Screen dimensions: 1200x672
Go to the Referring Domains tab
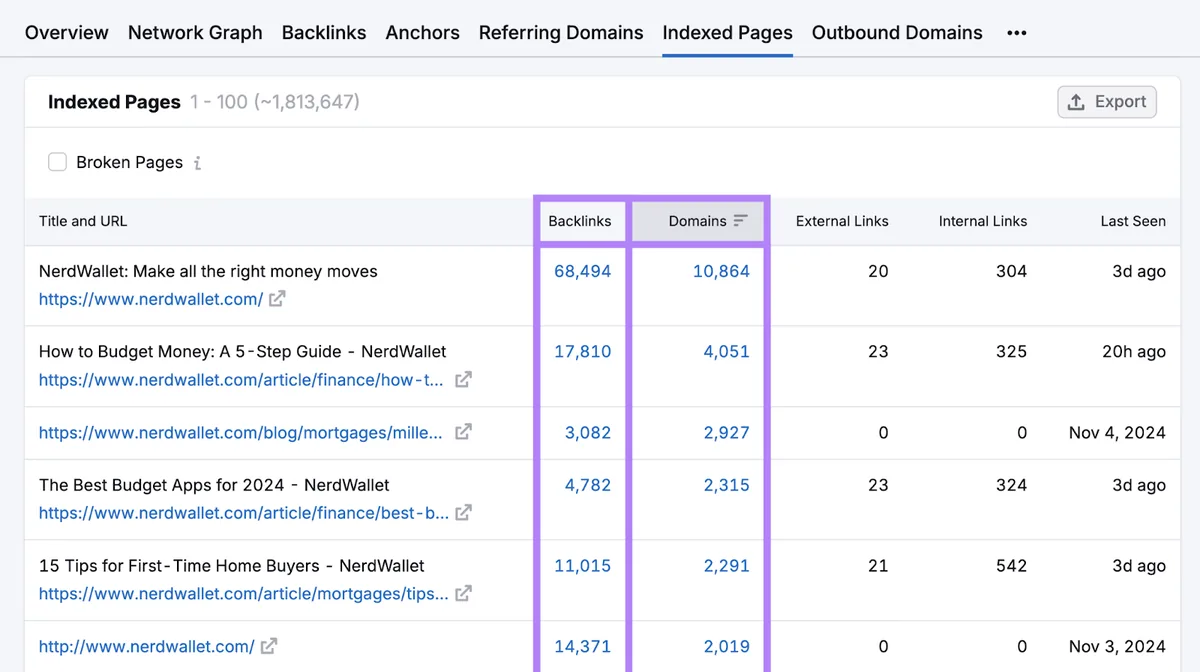[561, 33]
